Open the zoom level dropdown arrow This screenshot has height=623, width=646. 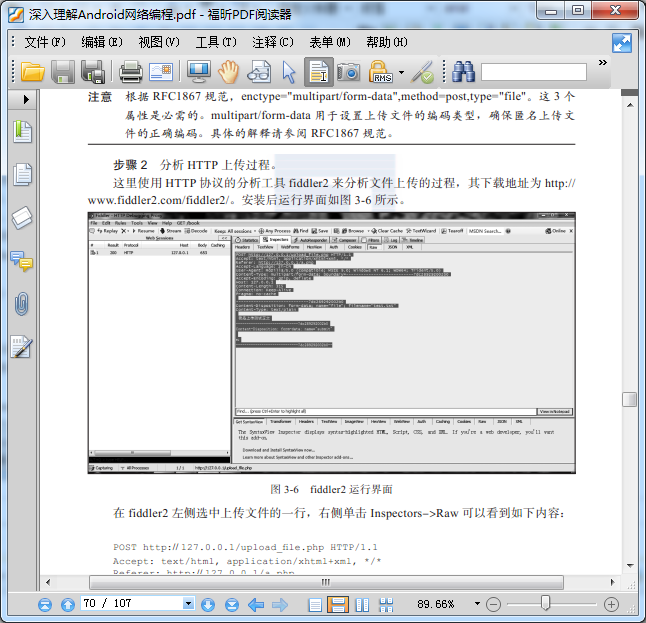(x=477, y=604)
